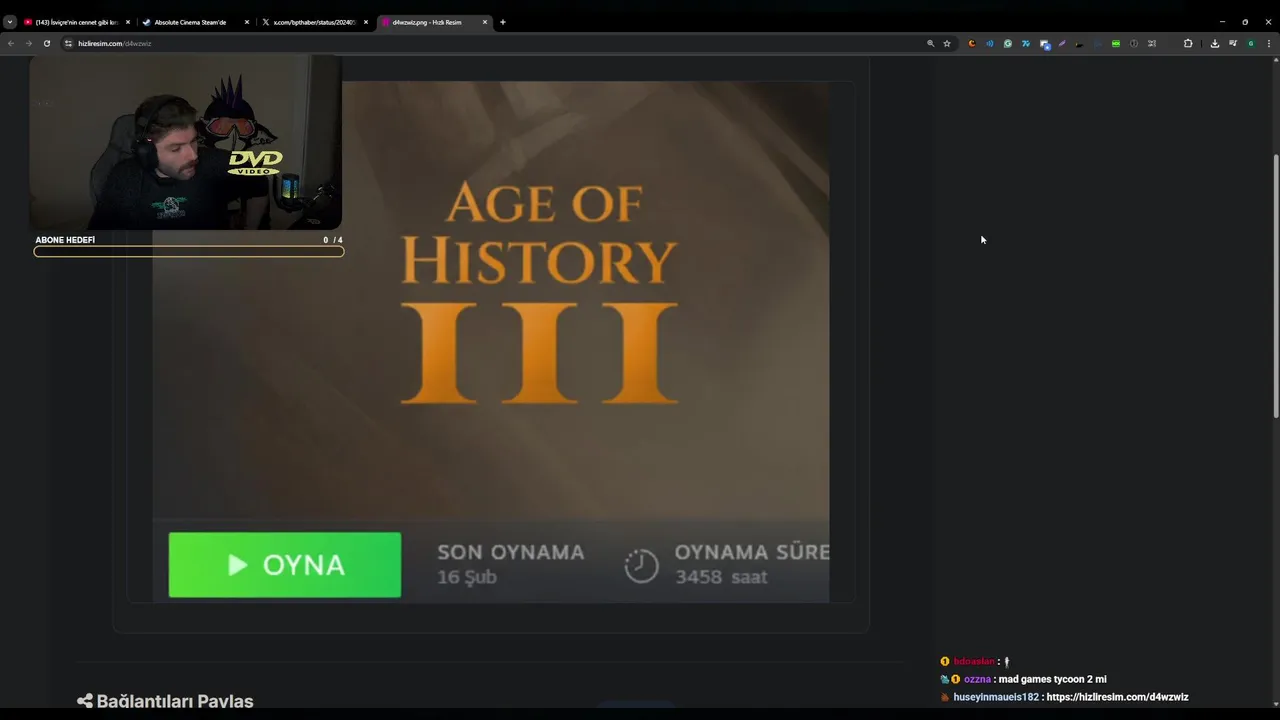Open the blue sound-wave extension icon
The width and height of the screenshot is (1280, 720).
pyautogui.click(x=990, y=43)
